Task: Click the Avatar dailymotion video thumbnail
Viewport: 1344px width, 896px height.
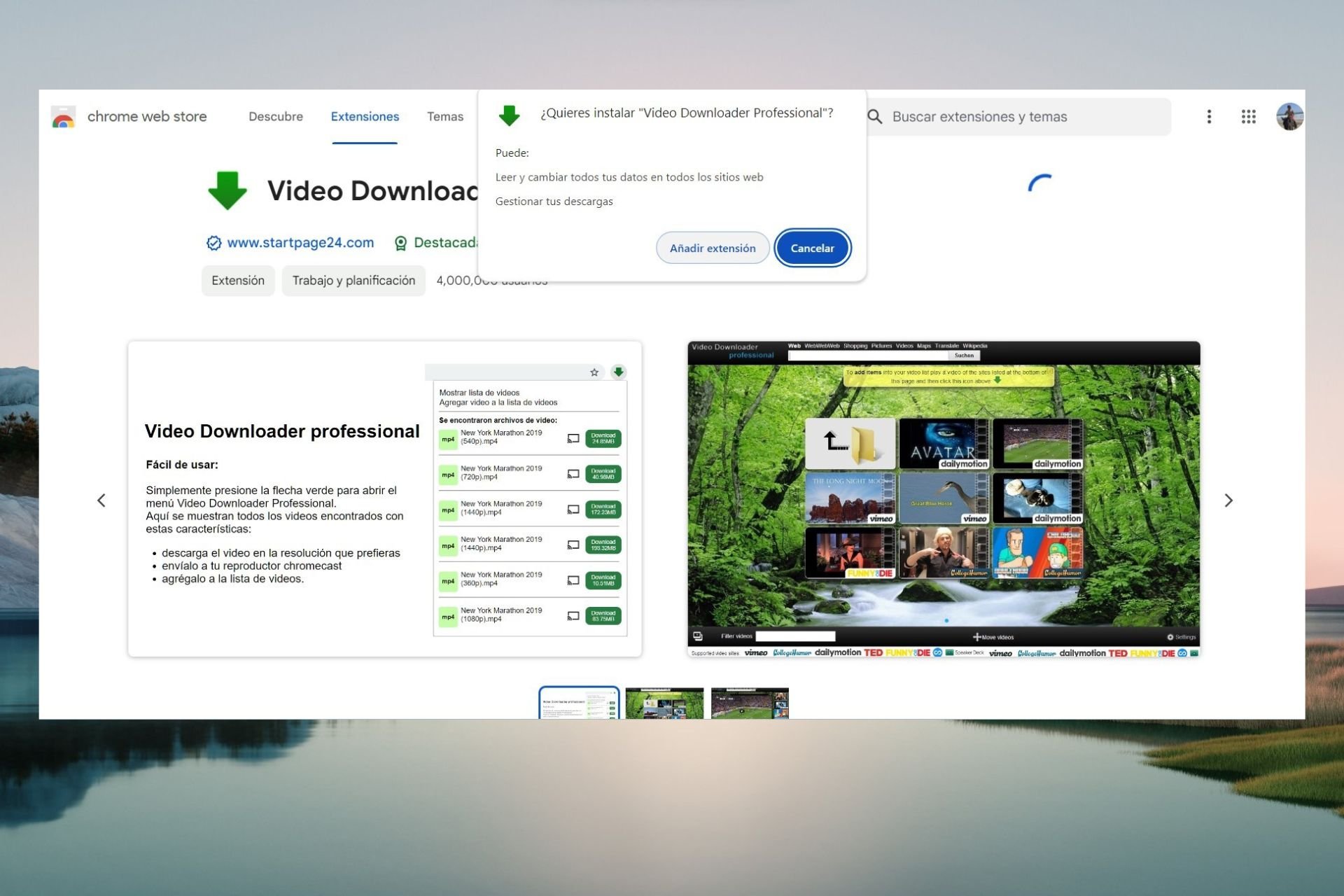Action: 944,443
